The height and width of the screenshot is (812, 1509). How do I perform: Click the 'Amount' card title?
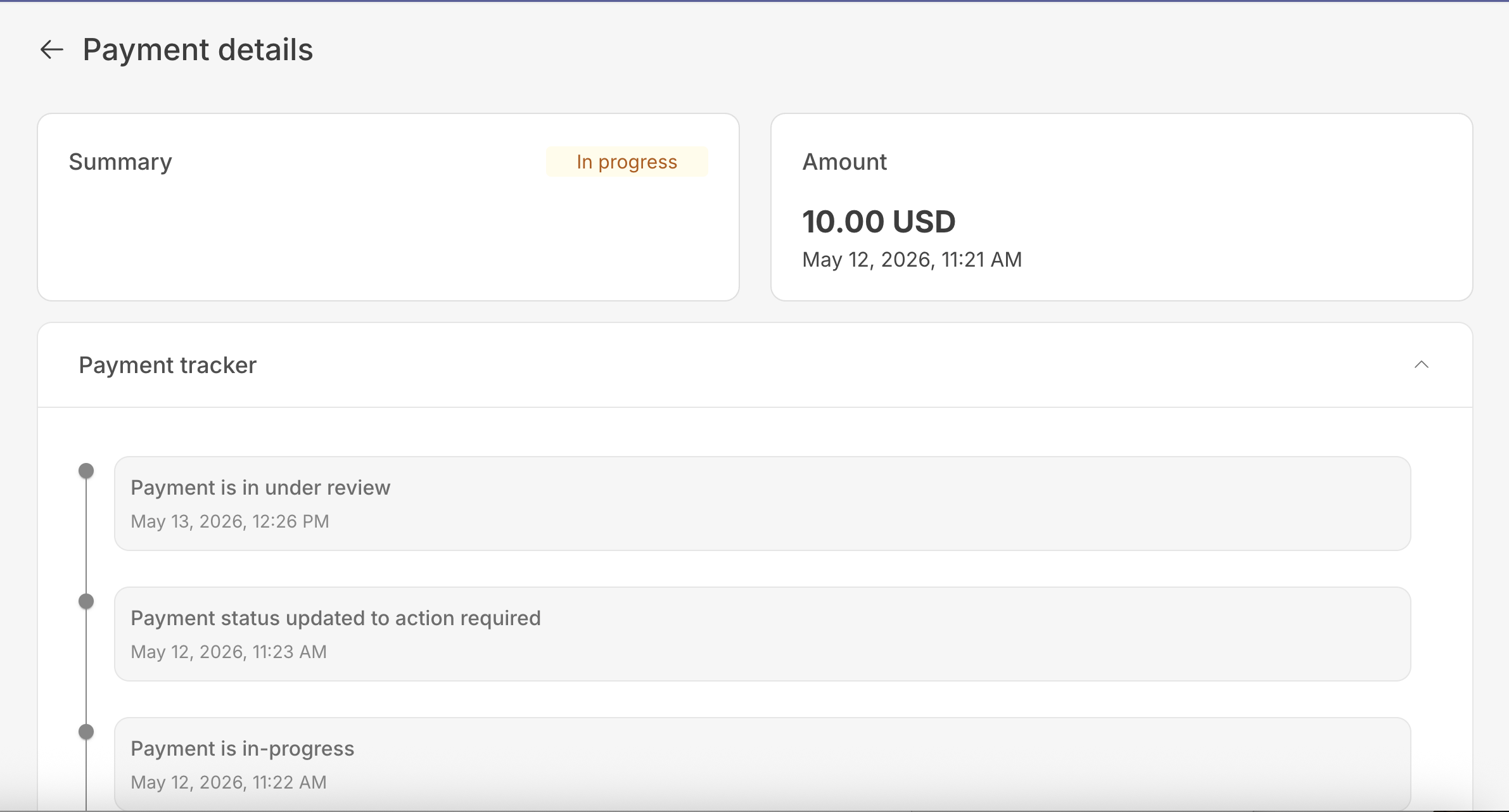844,162
